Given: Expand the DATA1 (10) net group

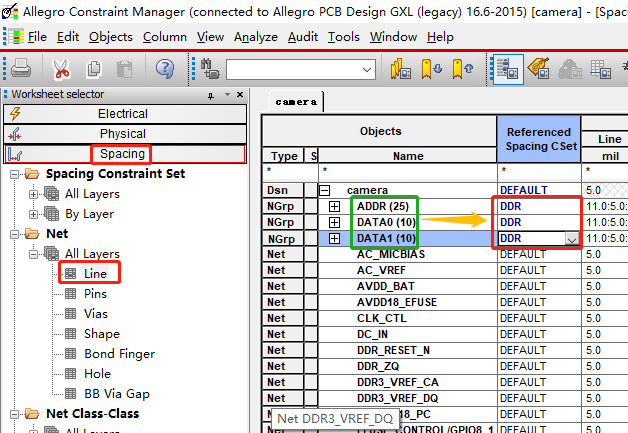Looking at the screenshot, I should point(334,239).
